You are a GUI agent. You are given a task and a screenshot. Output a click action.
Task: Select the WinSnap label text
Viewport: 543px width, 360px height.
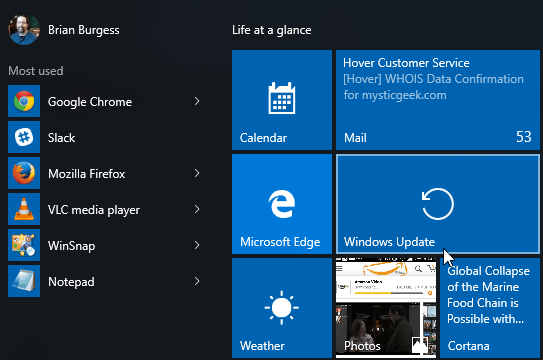tap(71, 246)
